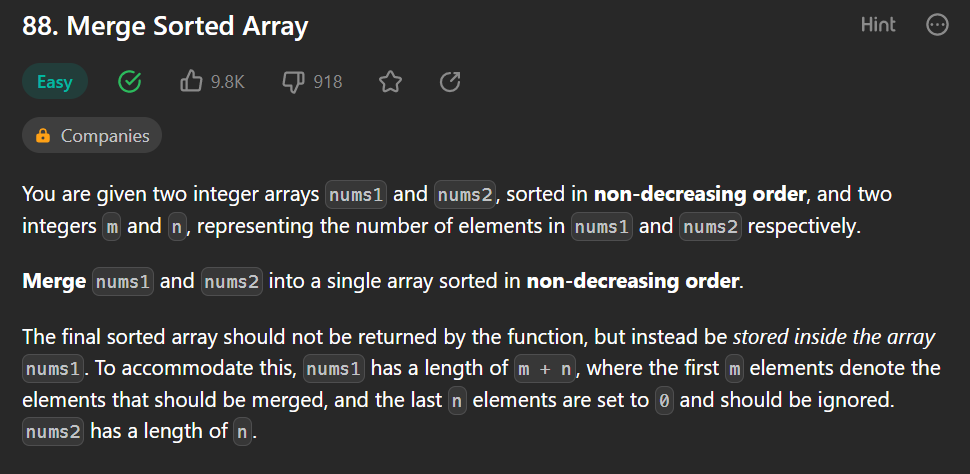Click "has a length of" in last line
Viewport: 970px width, 474px height.
point(159,431)
